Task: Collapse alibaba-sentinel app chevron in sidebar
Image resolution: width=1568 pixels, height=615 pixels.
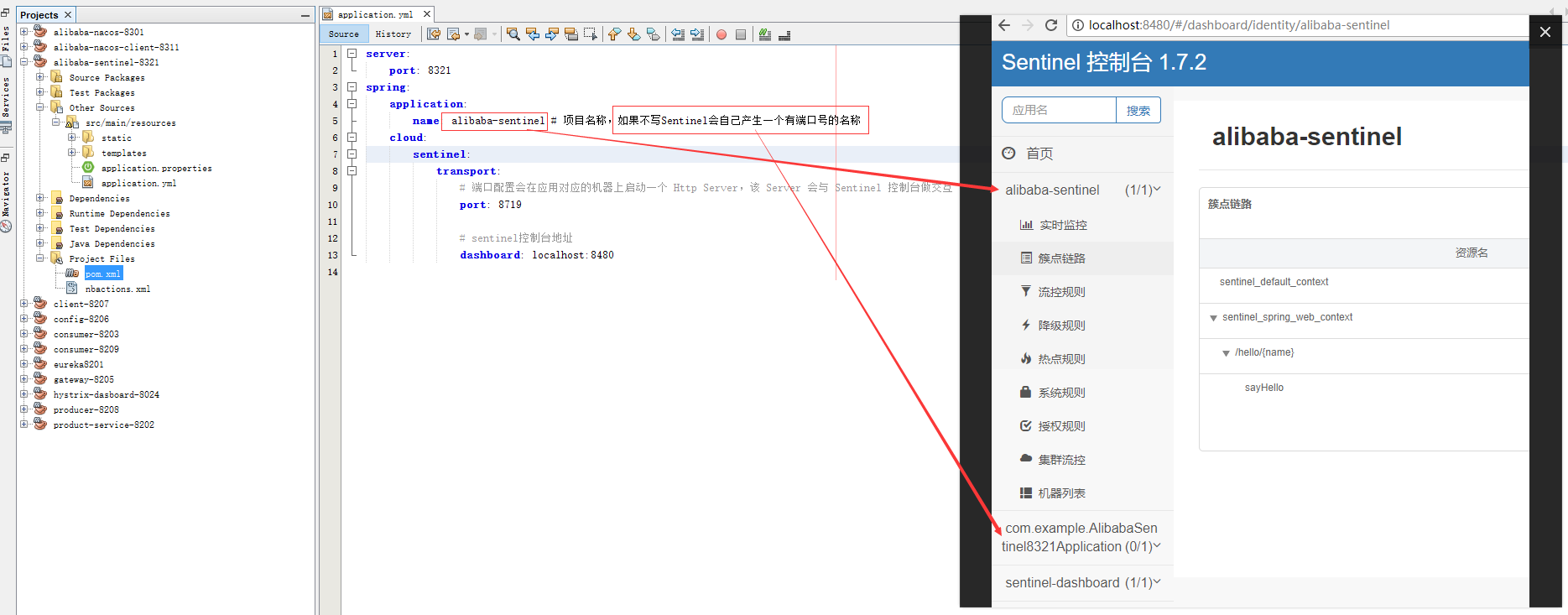Action: coord(1157,190)
